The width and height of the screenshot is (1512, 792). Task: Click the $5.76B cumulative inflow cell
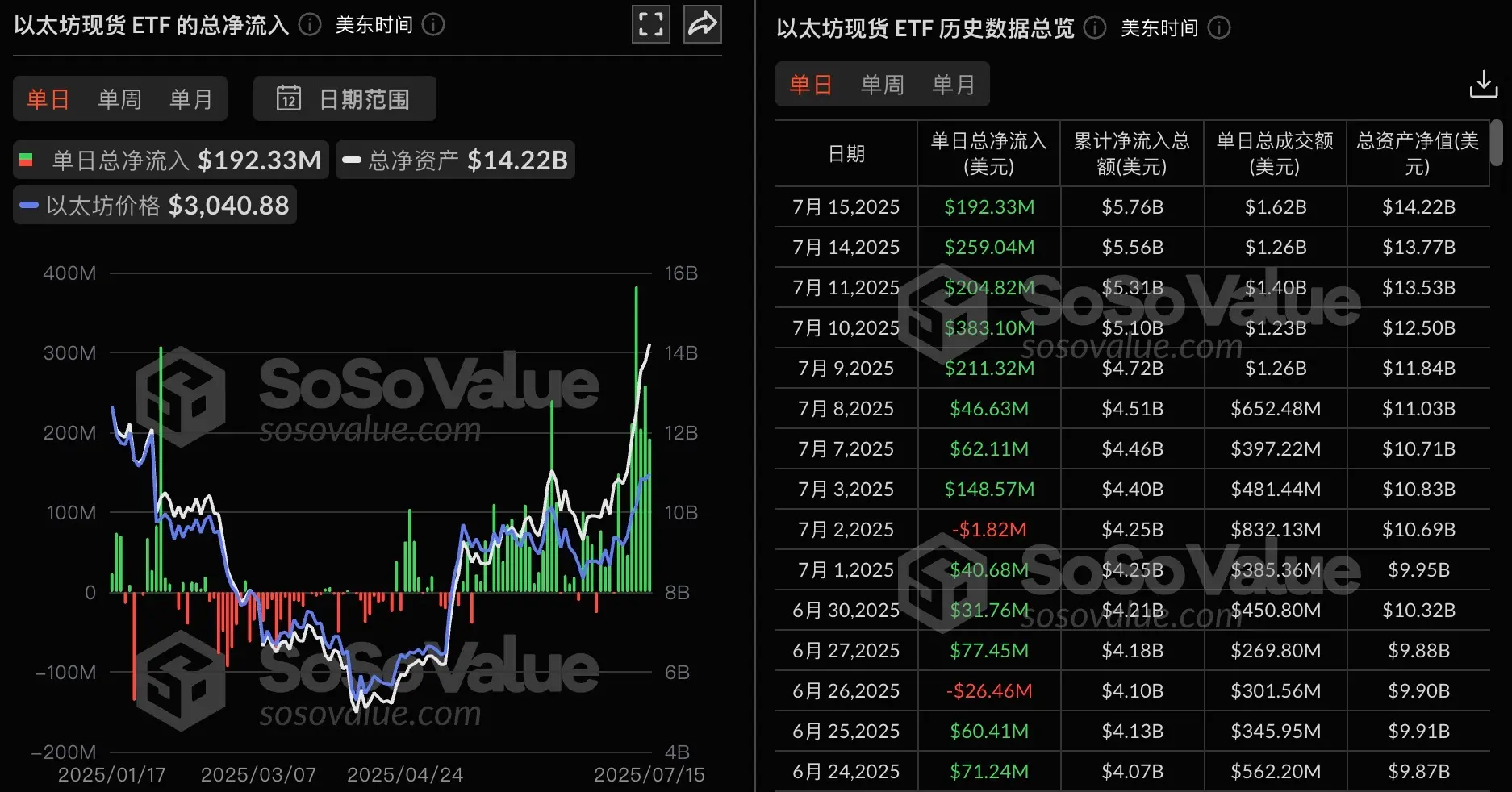pyautogui.click(x=1132, y=207)
